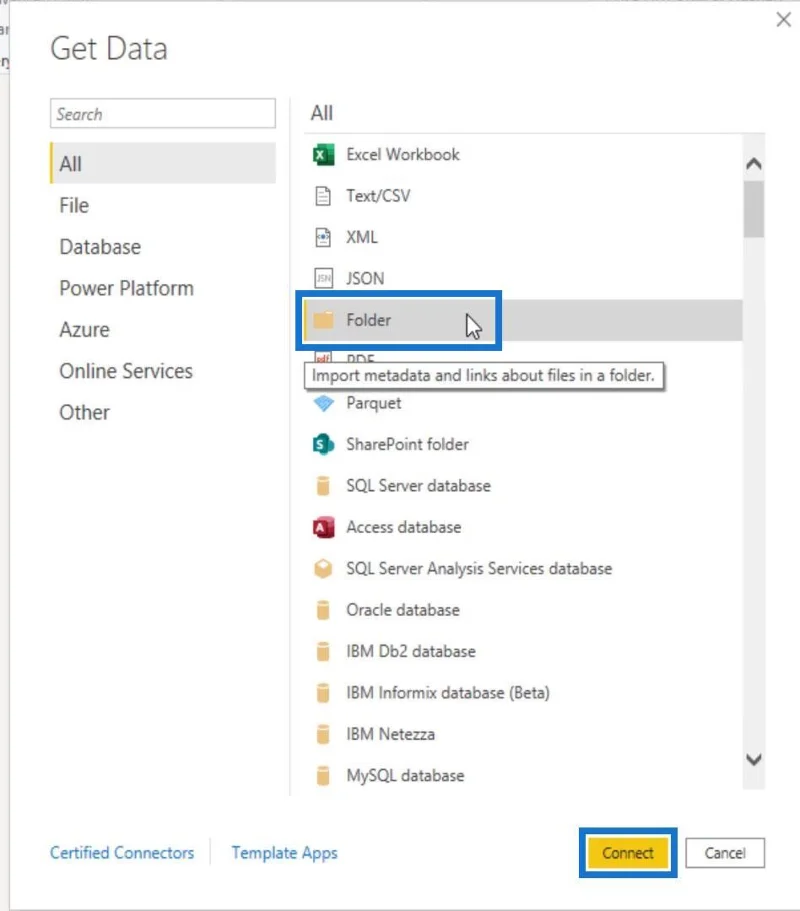Click the Connect button
This screenshot has width=800, height=911.
627,853
